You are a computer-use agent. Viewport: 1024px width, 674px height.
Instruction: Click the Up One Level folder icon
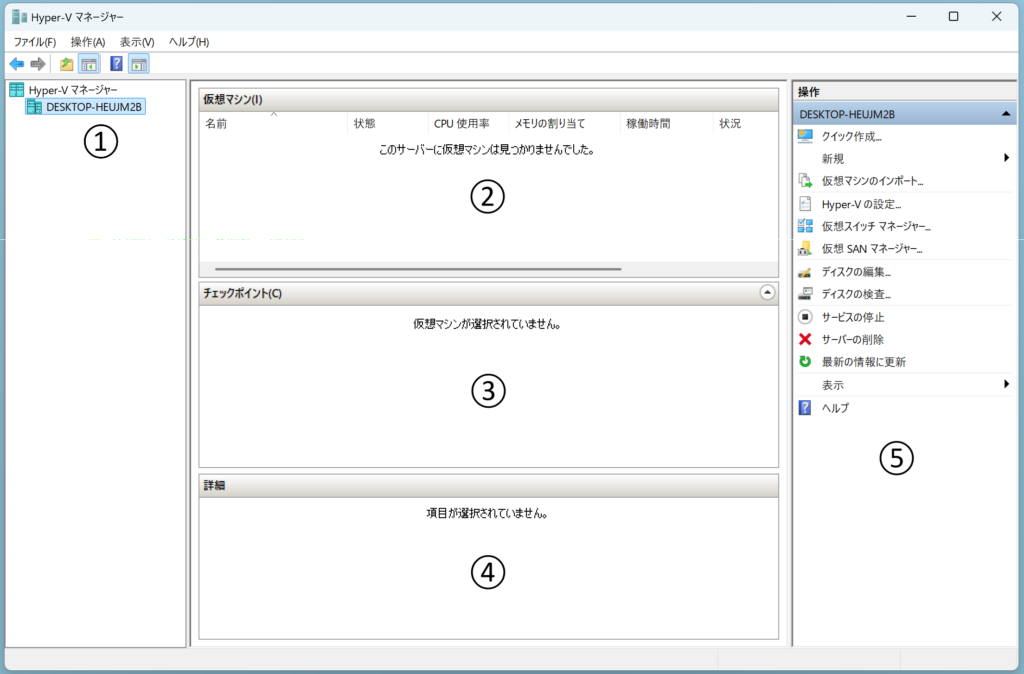67,65
